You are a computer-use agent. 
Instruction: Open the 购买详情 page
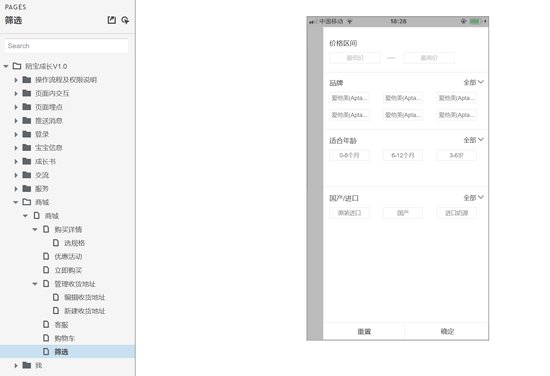point(68,229)
